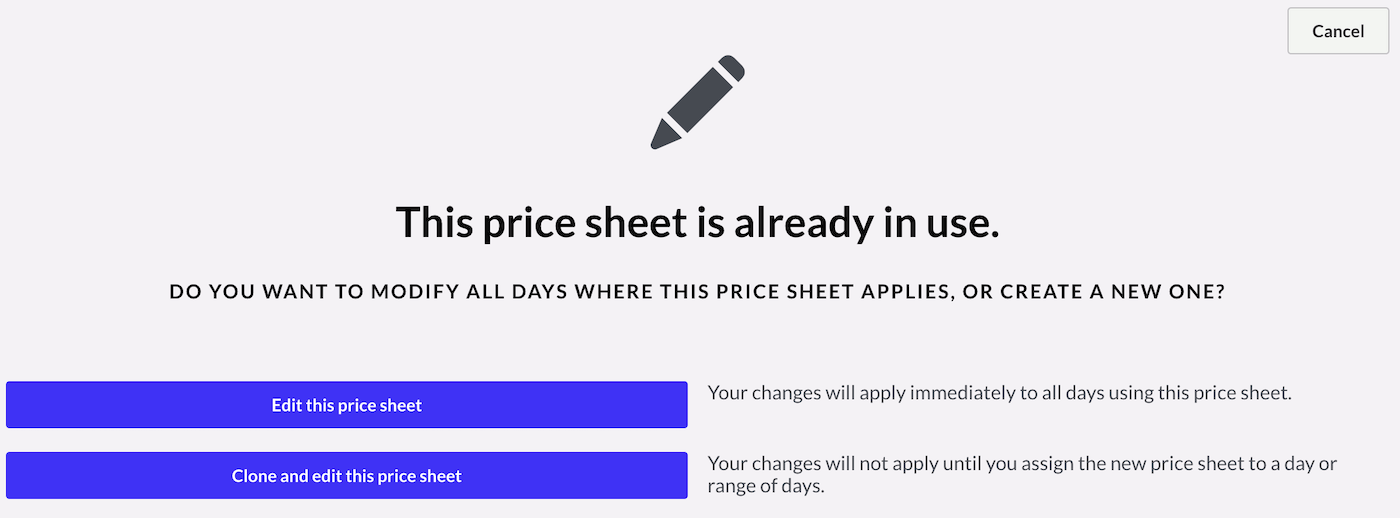Select Clone and edit this price sheet

click(347, 475)
